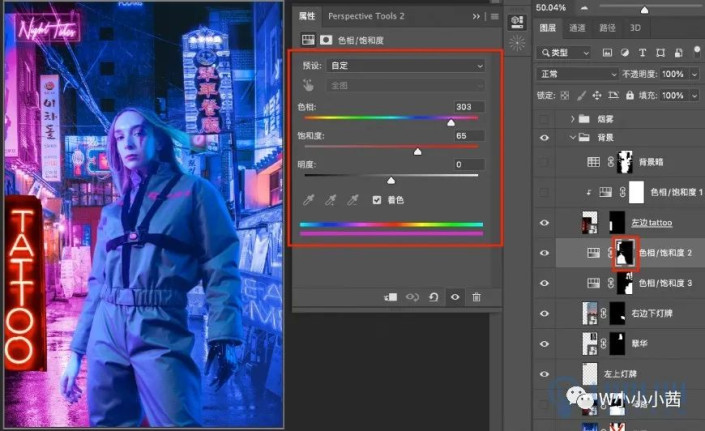Select the 右边下灯牌 layer mask thumbnail

[x=617, y=314]
